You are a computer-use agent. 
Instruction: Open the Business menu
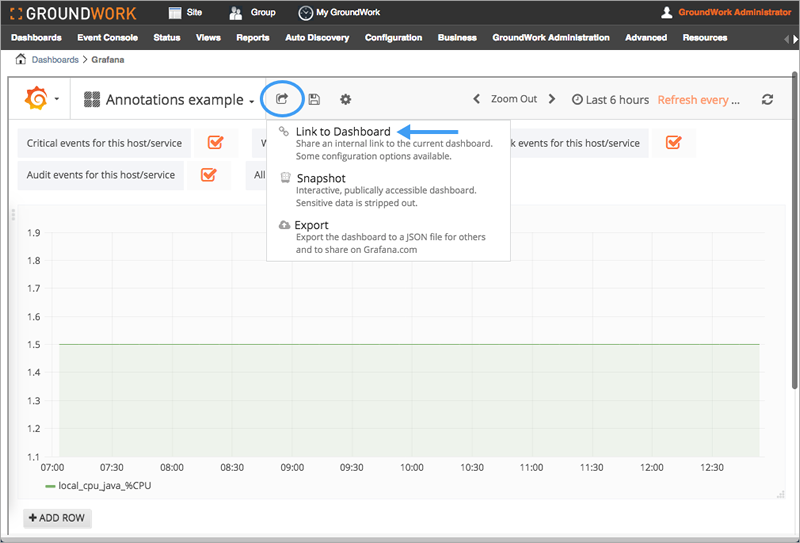(457, 37)
